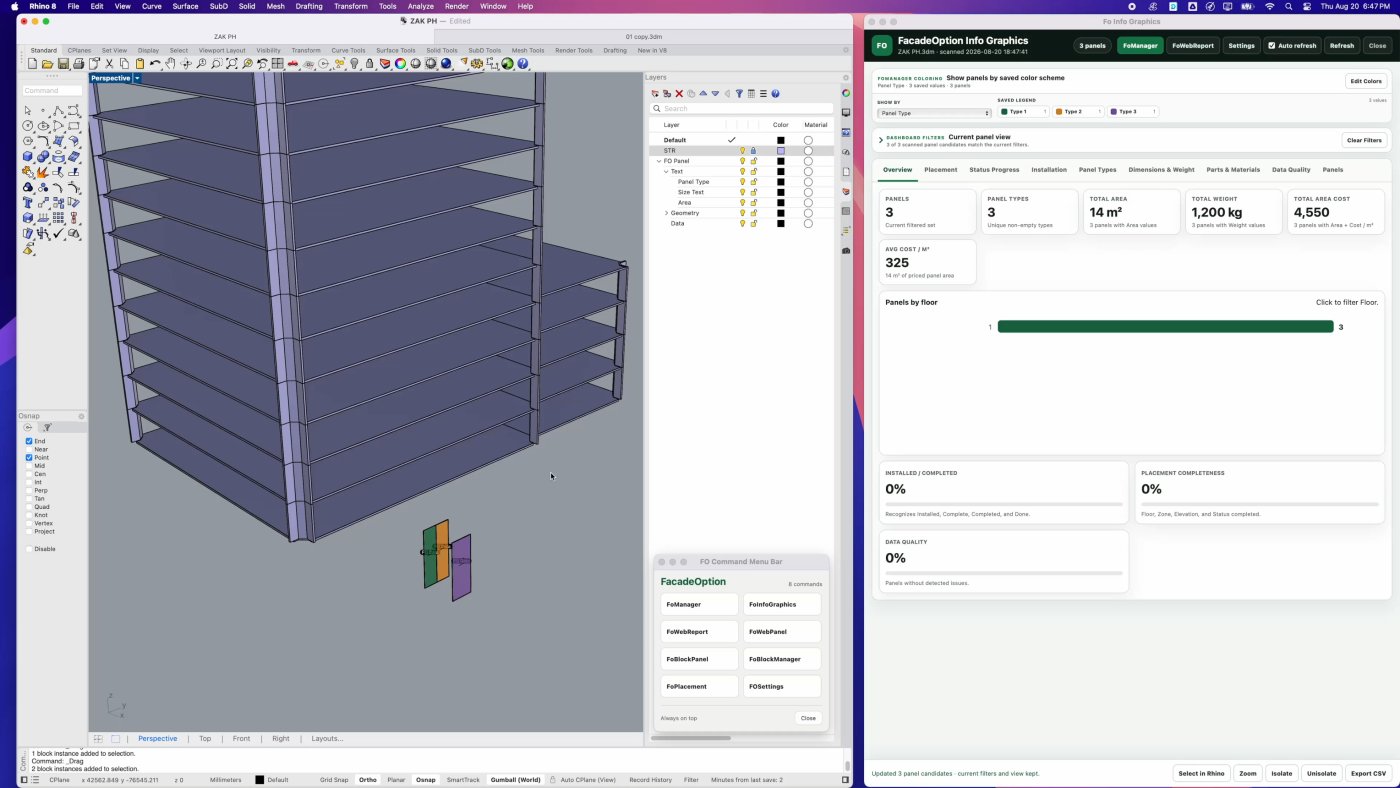Launch FoBlockPanel from FacadeOption menu
The width and height of the screenshot is (1400, 788).
point(700,659)
